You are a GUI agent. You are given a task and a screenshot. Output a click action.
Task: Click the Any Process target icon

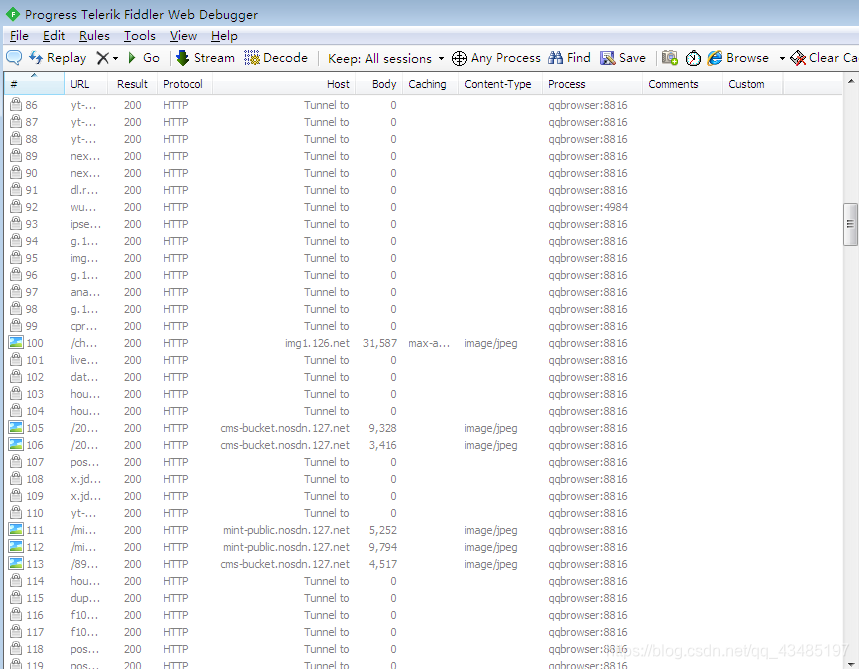click(459, 58)
